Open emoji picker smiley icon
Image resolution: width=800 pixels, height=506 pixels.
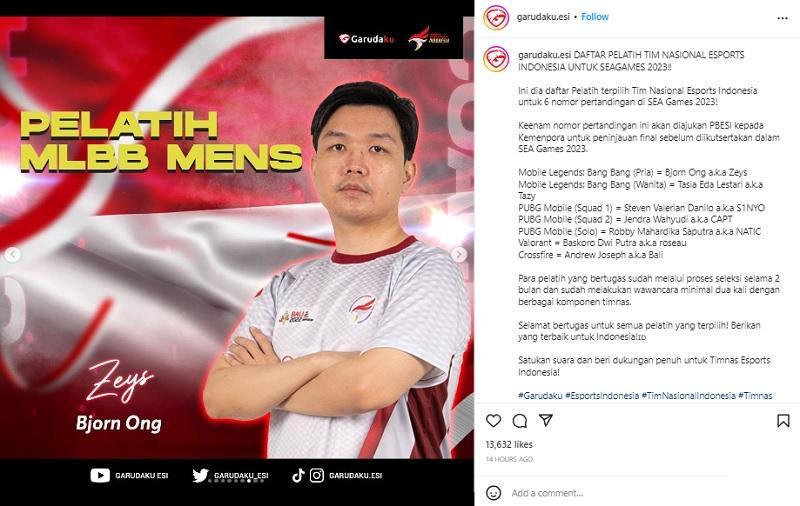(493, 493)
